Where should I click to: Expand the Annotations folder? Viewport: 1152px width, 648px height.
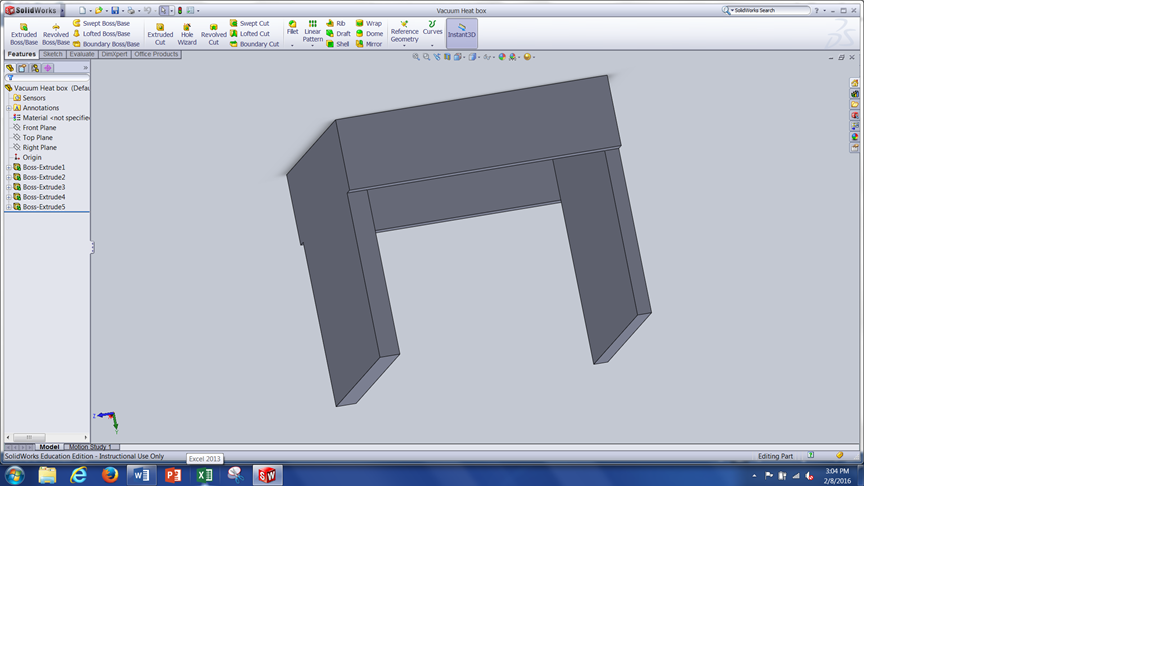click(x=9, y=108)
